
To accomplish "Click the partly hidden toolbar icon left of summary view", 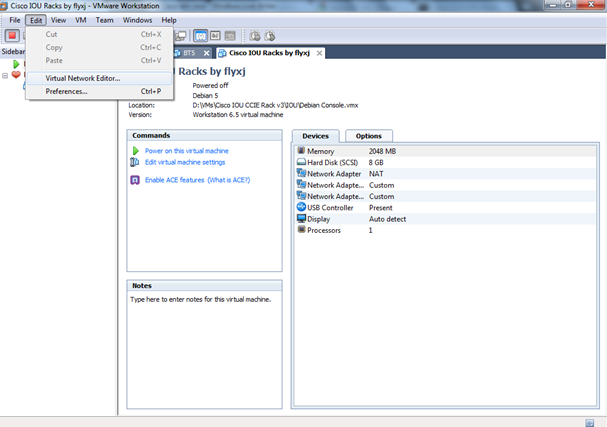I will 181,36.
